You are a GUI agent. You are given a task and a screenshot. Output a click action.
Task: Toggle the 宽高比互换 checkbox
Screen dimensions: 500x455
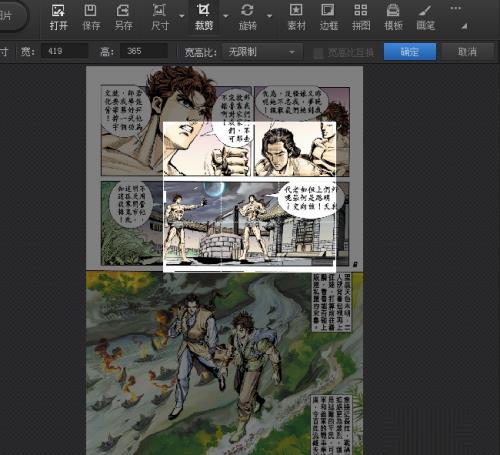318,53
